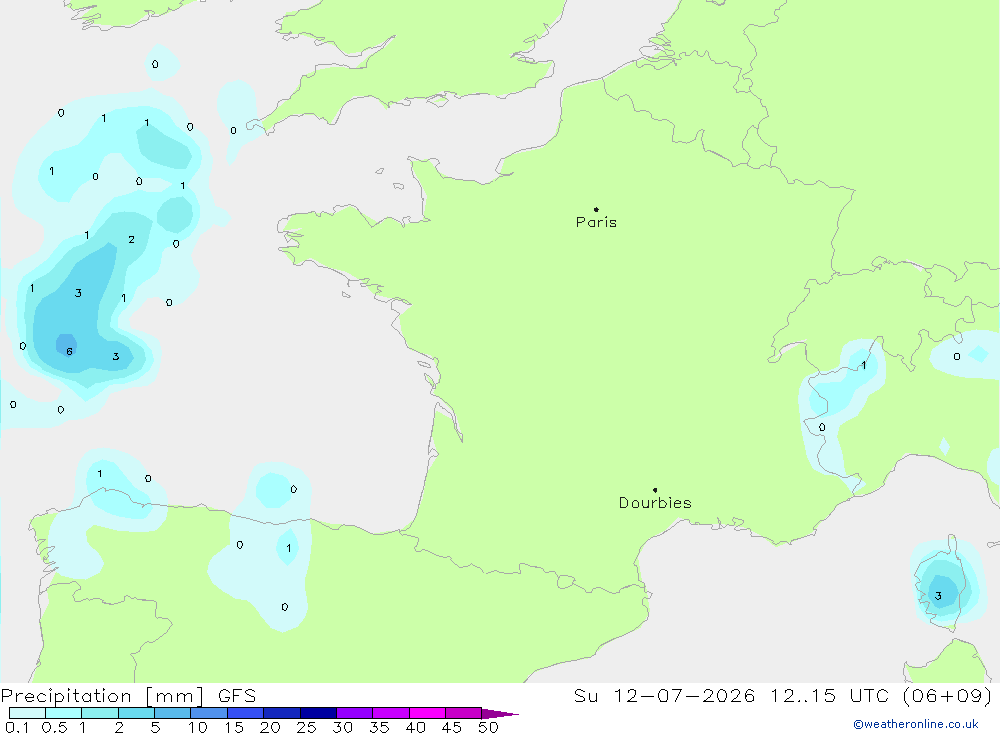Click the legend label '0.1'
This screenshot has width=1000, height=733.
point(17,727)
